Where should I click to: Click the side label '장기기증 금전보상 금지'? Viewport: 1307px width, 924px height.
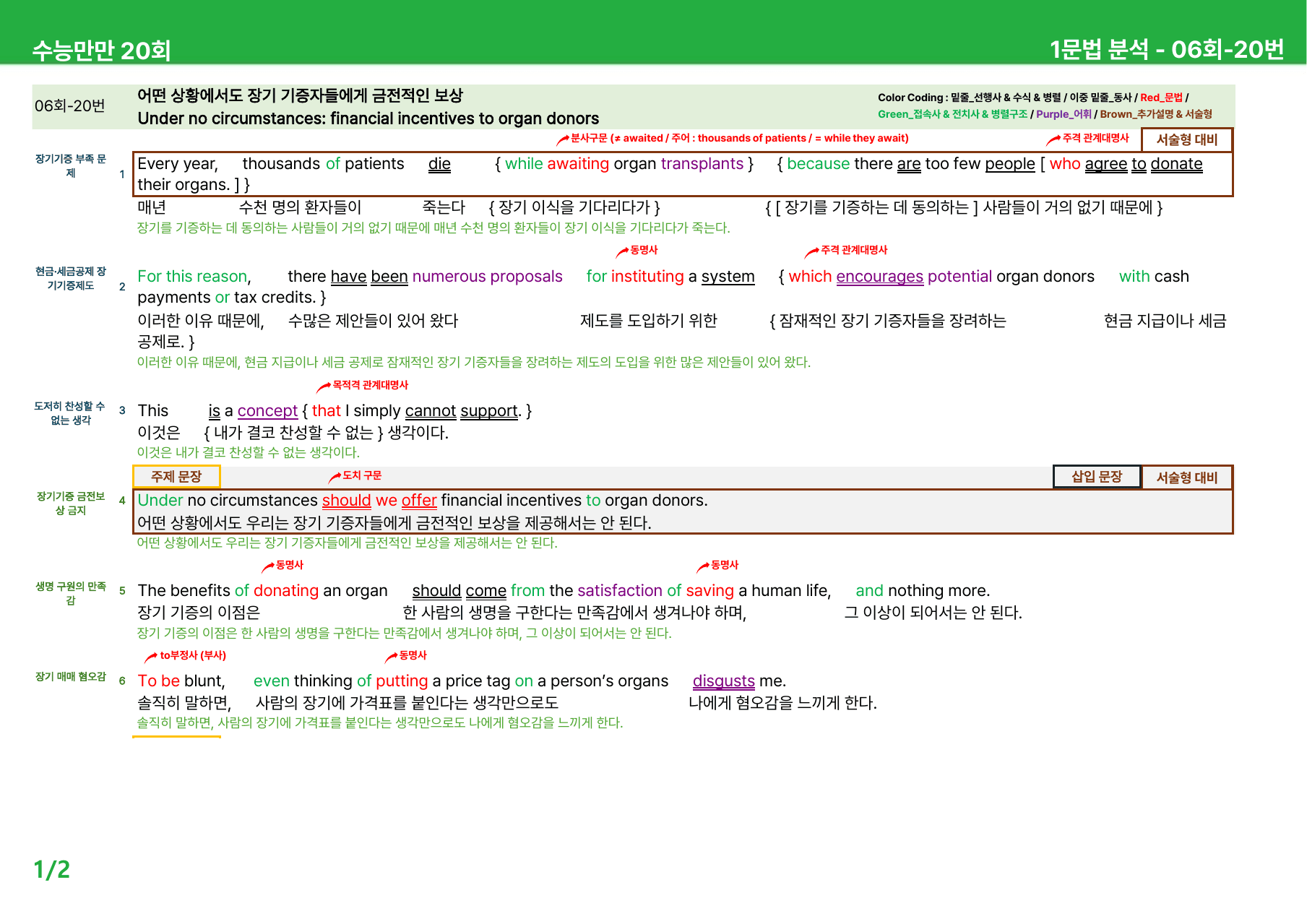click(x=71, y=503)
